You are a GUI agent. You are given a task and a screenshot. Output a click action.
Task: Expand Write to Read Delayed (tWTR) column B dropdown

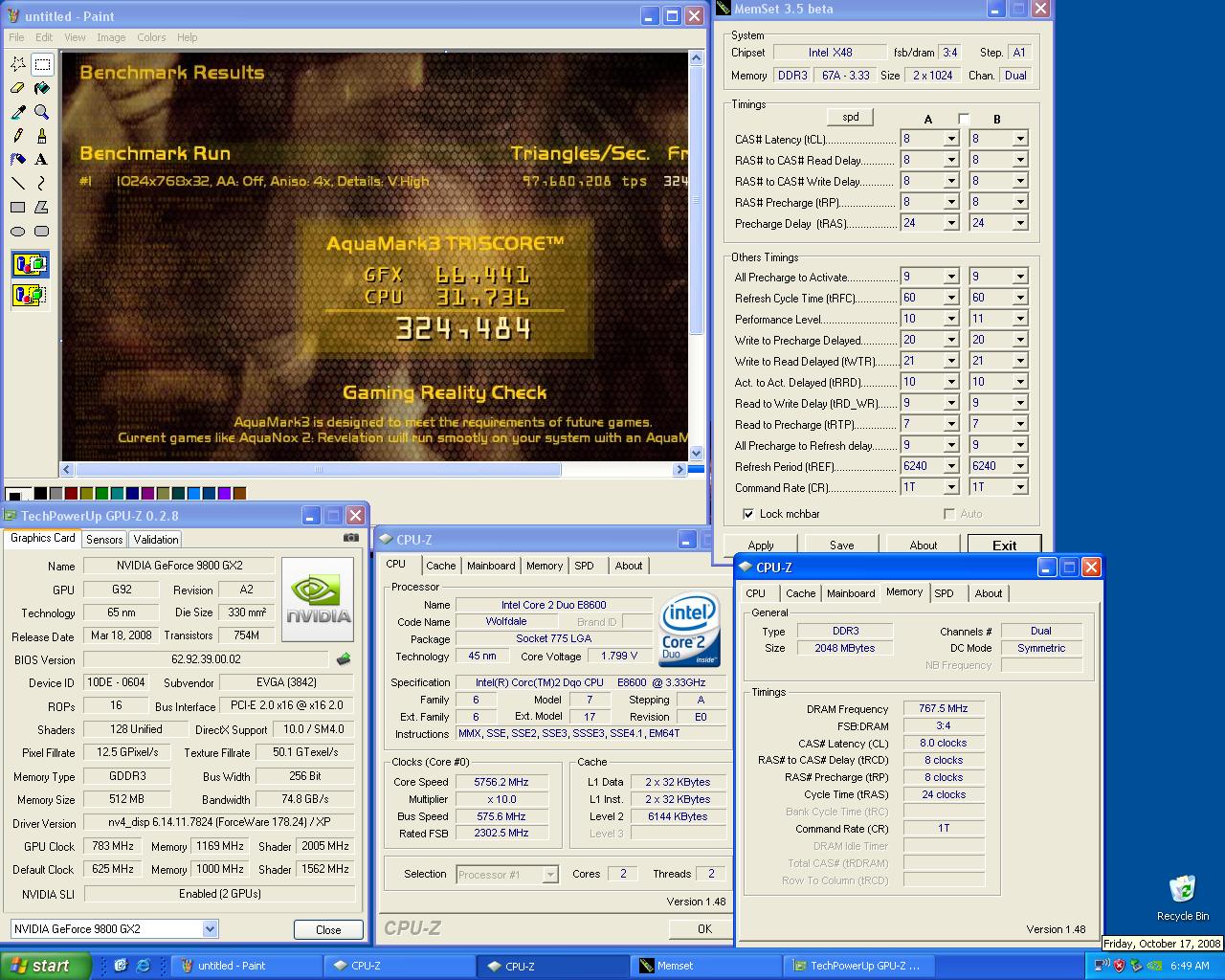click(1020, 362)
